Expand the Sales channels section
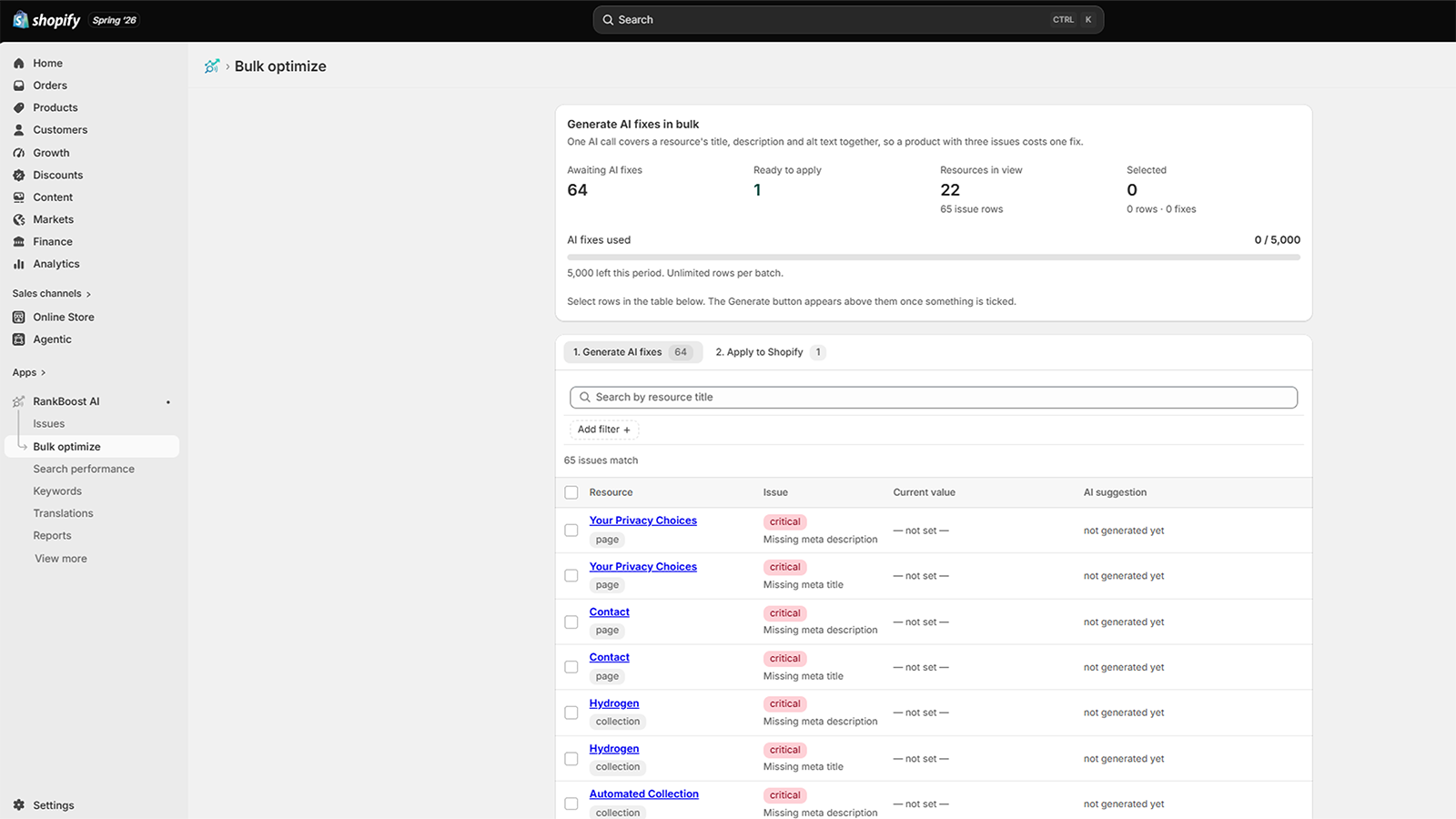1456x819 pixels. point(52,294)
